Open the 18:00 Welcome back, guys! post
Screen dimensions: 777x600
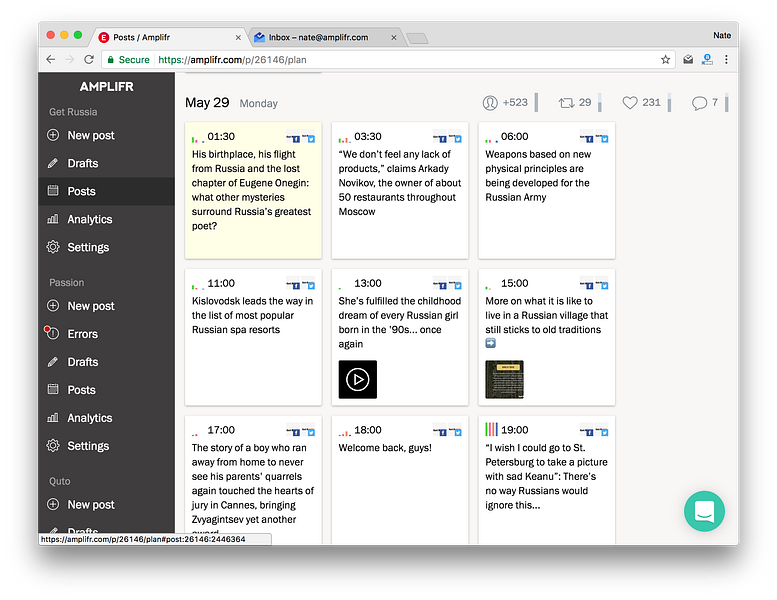[x=400, y=480]
